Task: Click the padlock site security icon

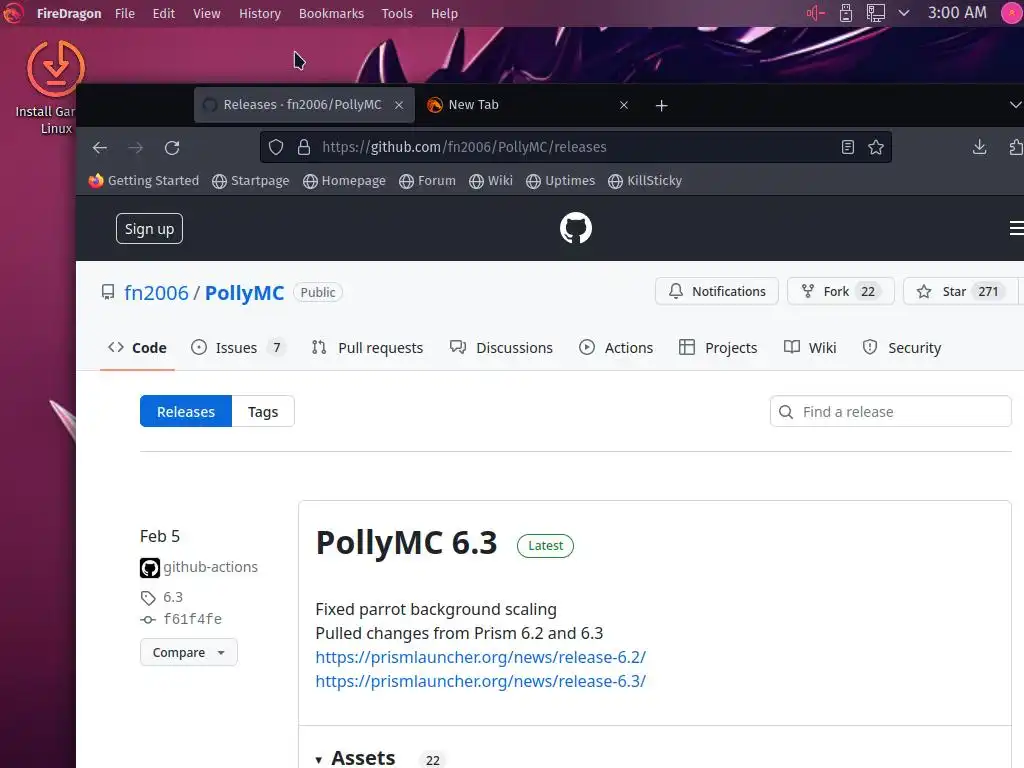Action: coord(304,148)
